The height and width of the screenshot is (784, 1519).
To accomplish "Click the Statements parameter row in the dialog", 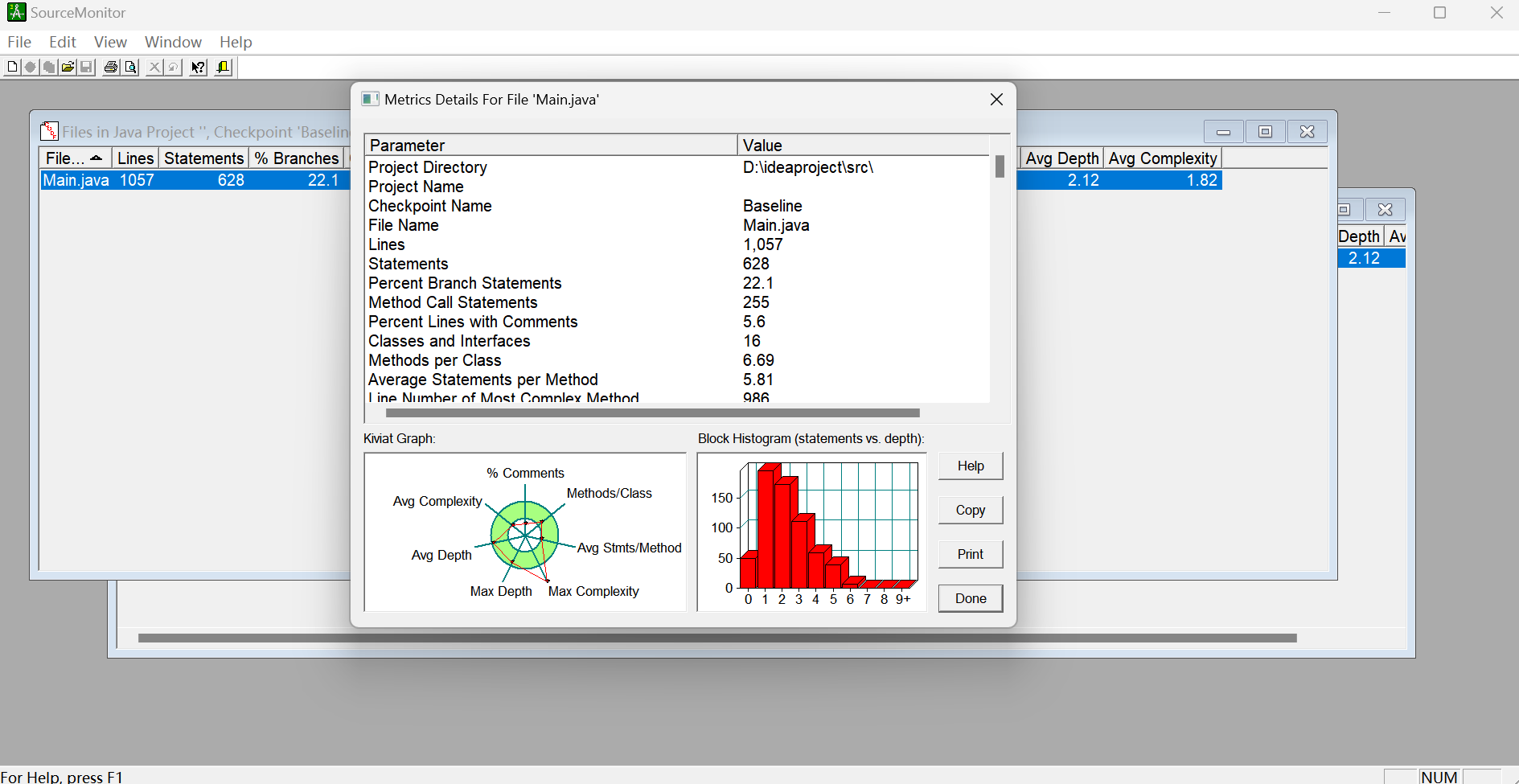I will 677,264.
